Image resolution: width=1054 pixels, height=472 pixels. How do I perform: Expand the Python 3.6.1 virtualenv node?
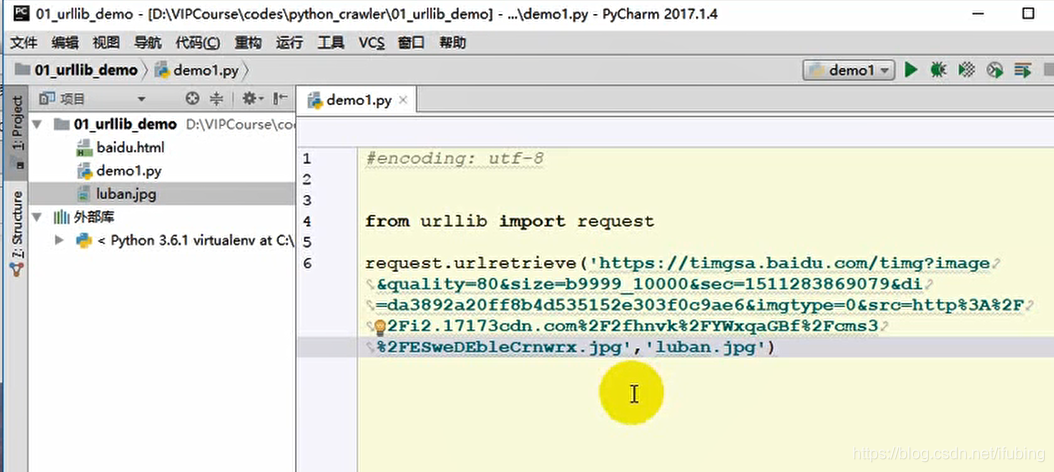(x=59, y=240)
